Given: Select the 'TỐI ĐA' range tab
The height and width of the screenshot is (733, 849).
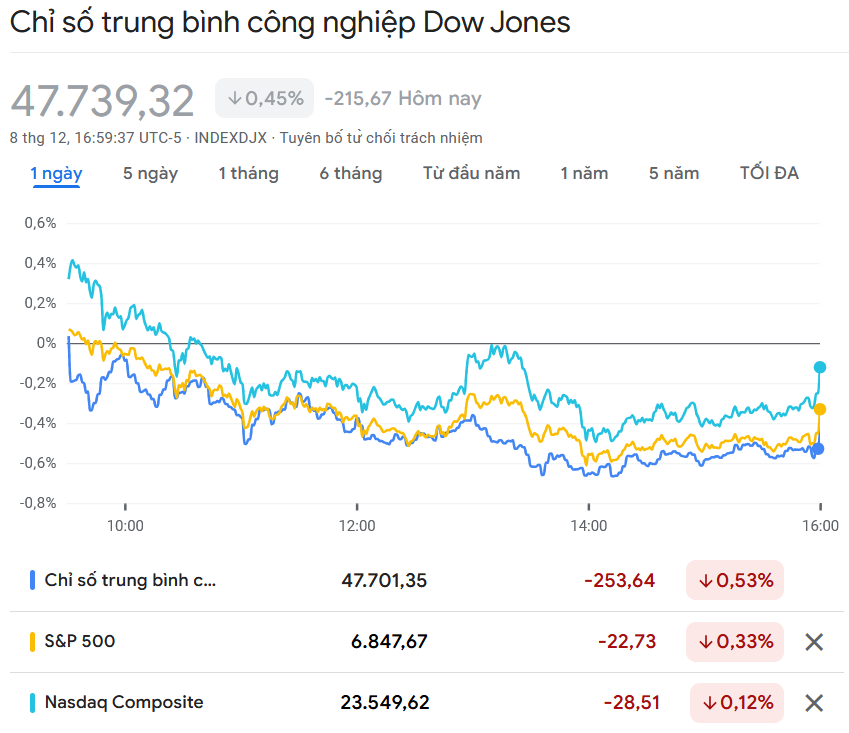Looking at the screenshot, I should 769,173.
